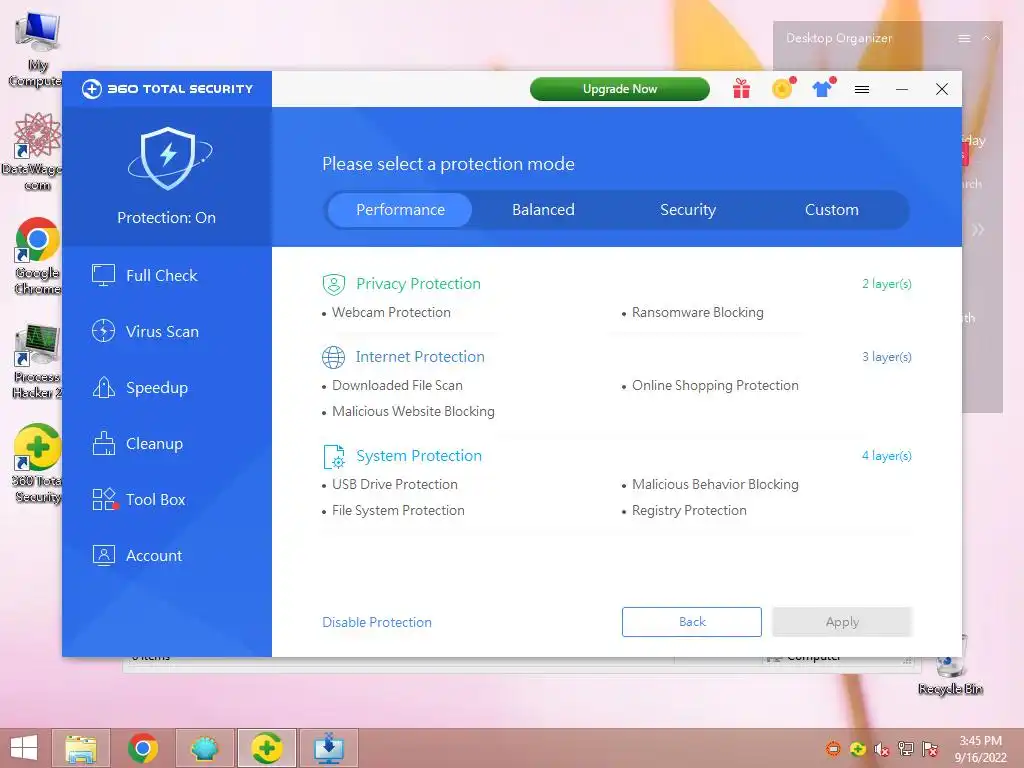This screenshot has width=1024, height=768.
Task: Open the blue t-shirt theme icon
Action: click(823, 88)
